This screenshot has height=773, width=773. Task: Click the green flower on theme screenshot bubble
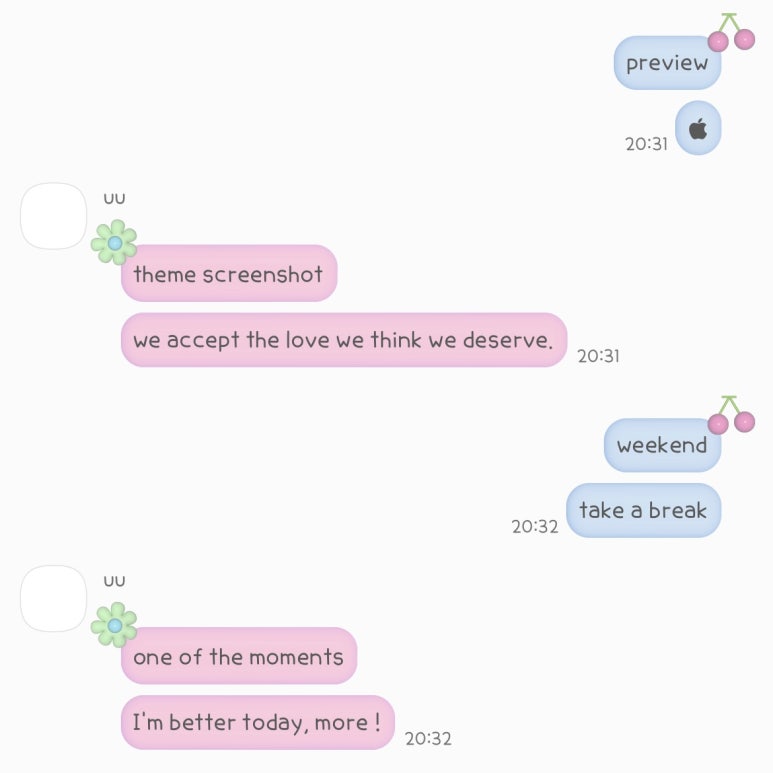[114, 243]
